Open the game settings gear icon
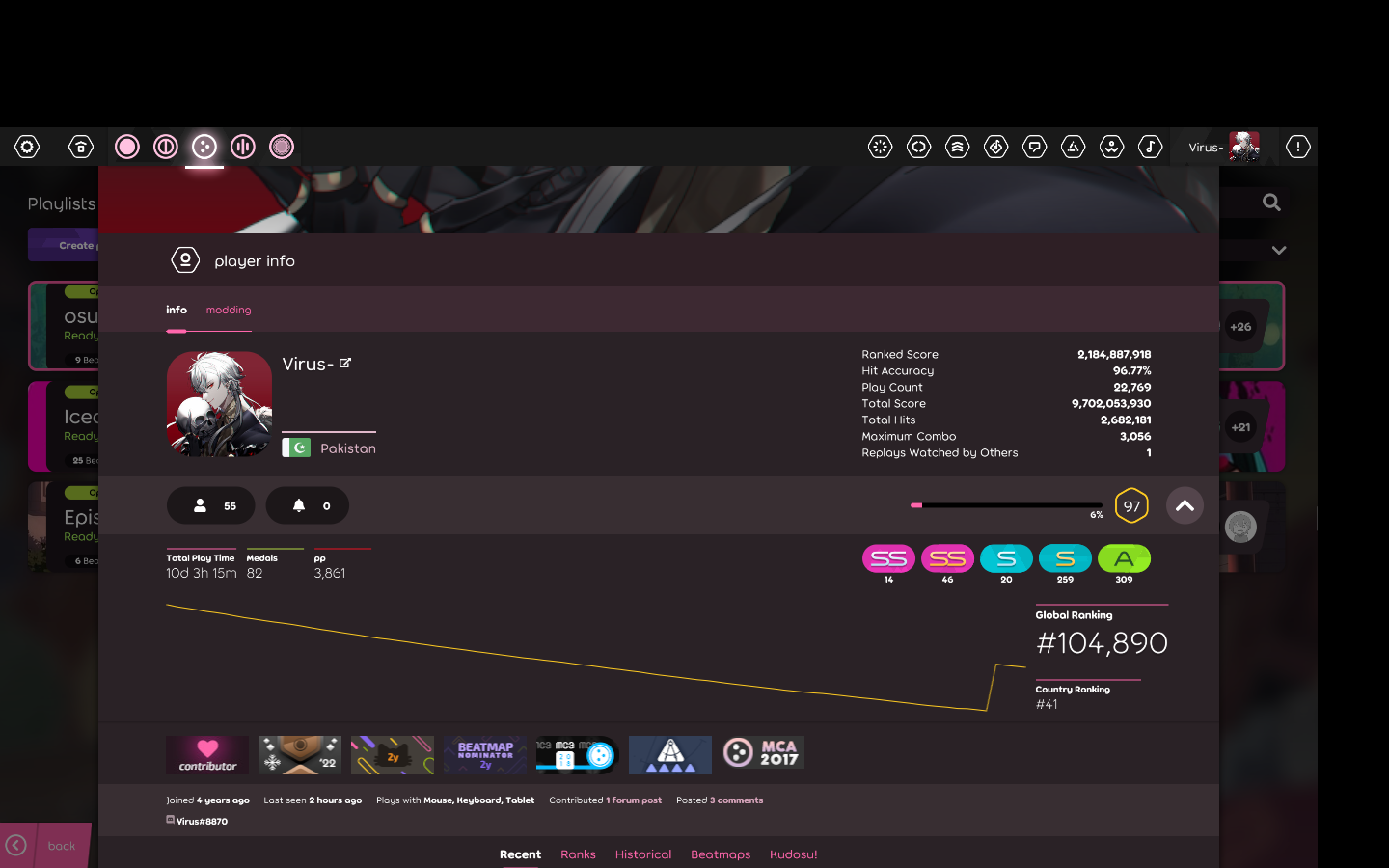Viewport: 1389px width, 868px height. (x=26, y=147)
